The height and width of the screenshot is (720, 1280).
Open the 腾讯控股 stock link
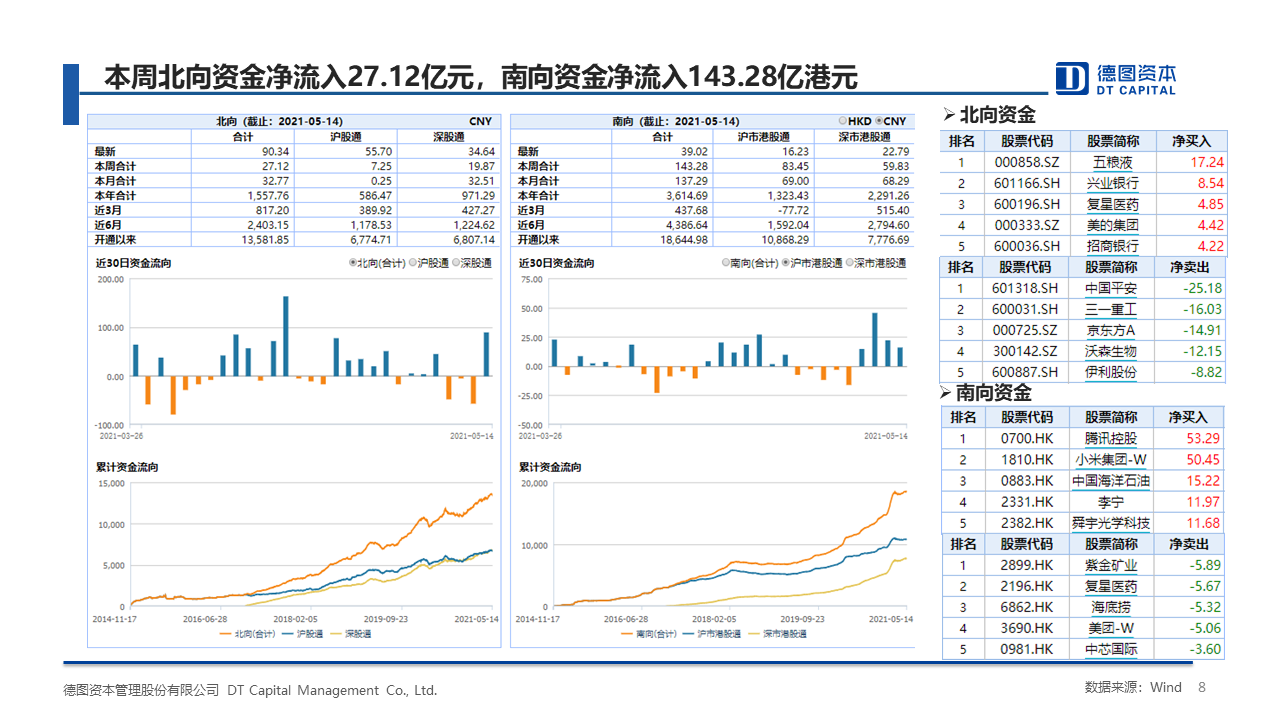pyautogui.click(x=1110, y=438)
